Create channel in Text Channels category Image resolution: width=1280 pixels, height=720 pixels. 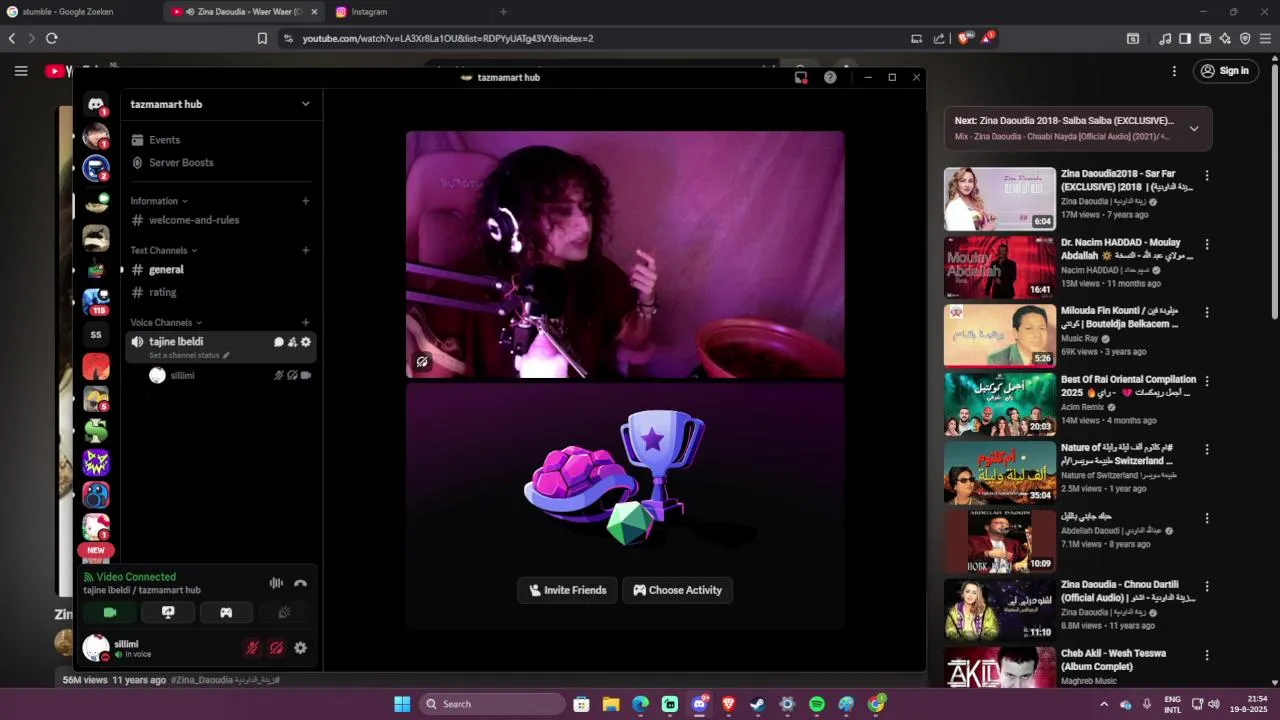tap(306, 250)
